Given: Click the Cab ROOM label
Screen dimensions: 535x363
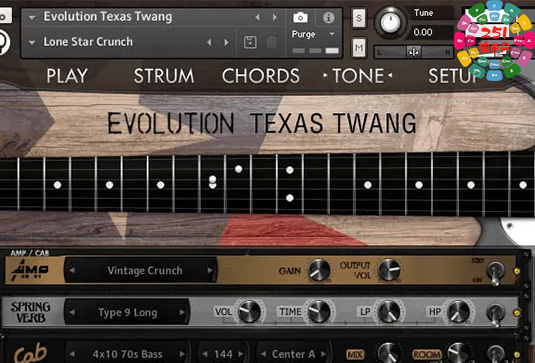Looking at the screenshot, I should (427, 355).
